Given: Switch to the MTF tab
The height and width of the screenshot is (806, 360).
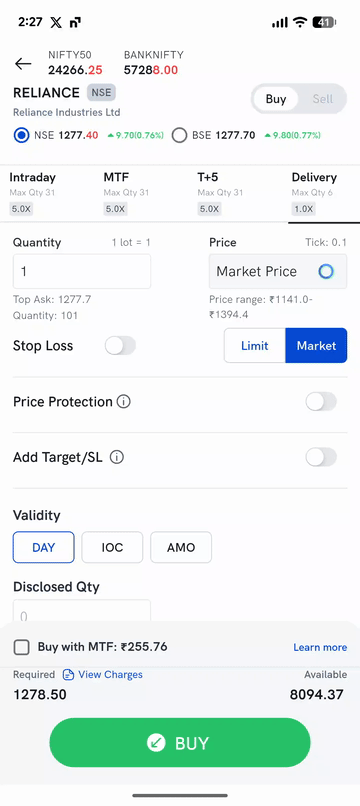Looking at the screenshot, I should (x=127, y=193).
